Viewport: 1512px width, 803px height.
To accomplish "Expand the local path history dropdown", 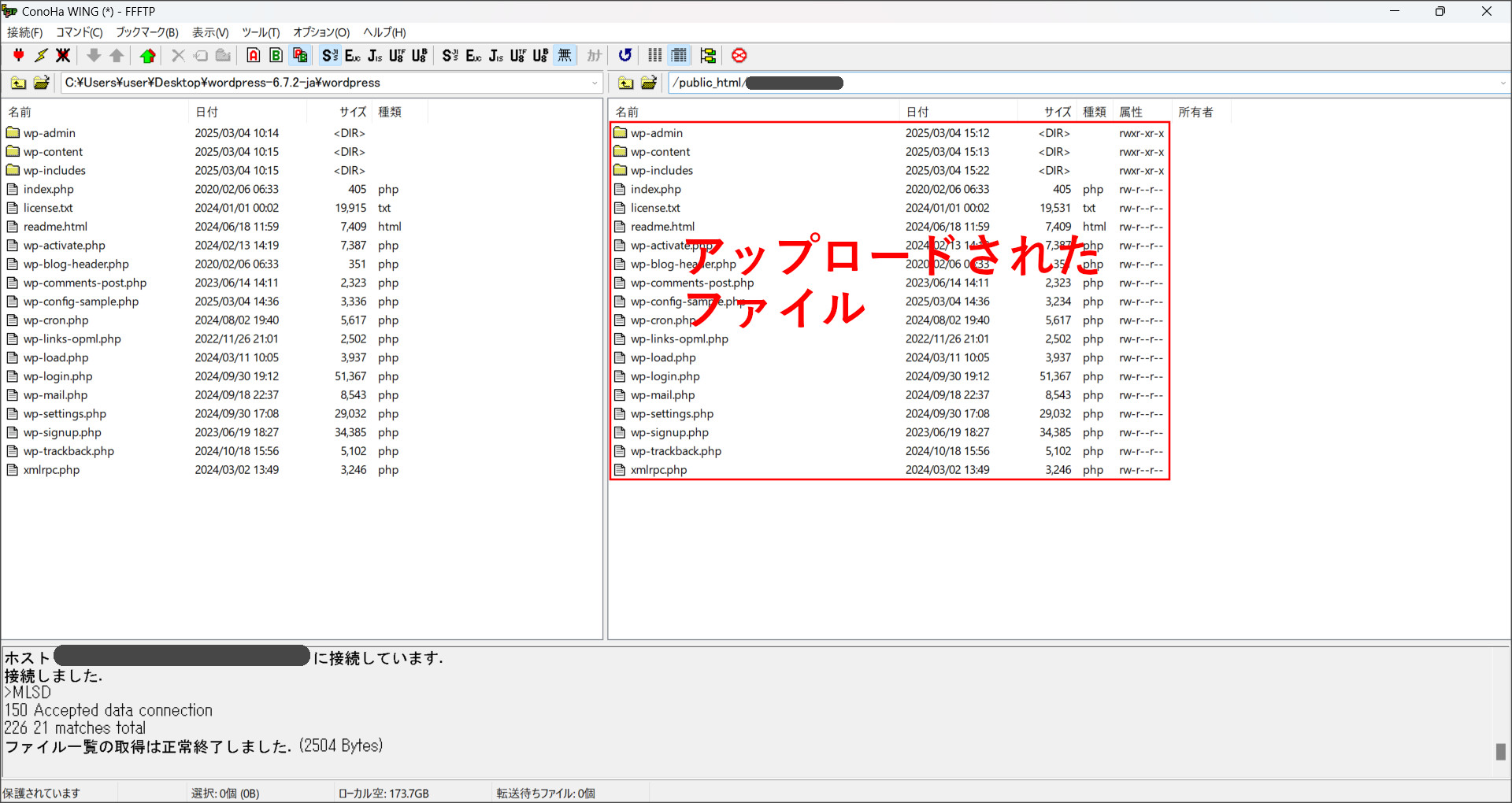I will point(595,83).
